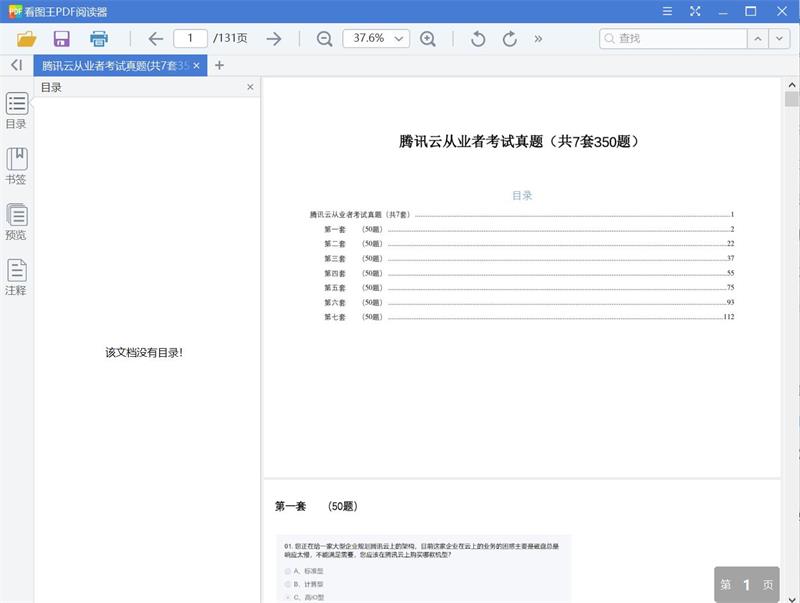Select answer option A. 标准型

click(x=305, y=571)
